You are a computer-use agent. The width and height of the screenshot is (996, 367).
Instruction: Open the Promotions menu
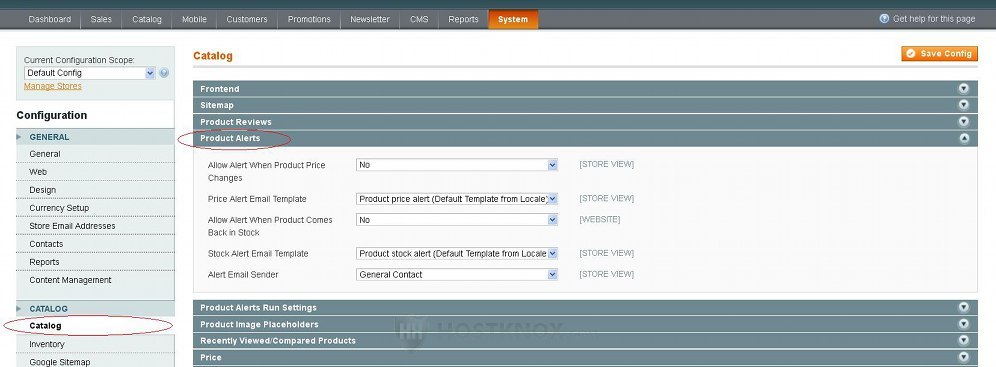point(309,19)
